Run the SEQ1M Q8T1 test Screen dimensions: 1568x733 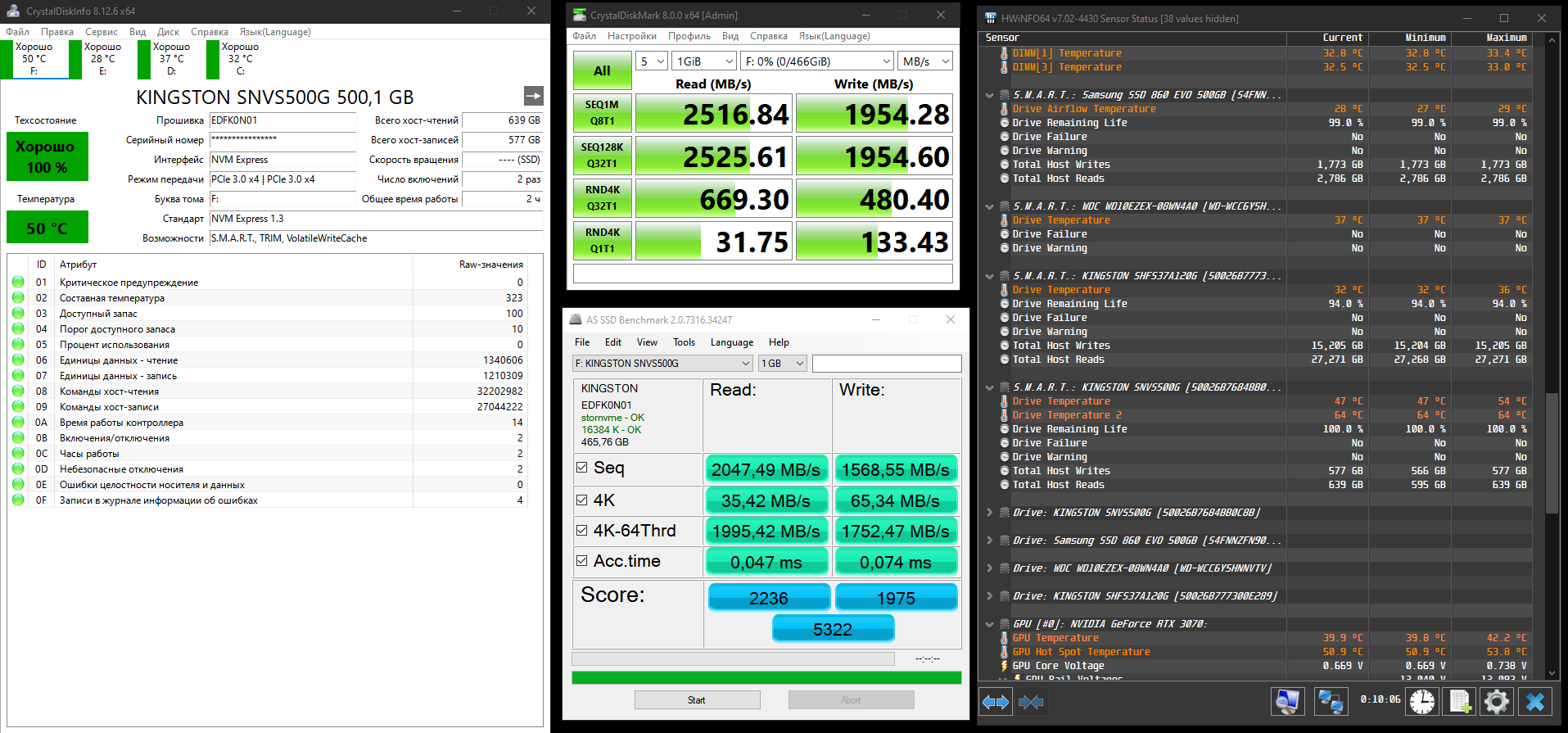[602, 113]
